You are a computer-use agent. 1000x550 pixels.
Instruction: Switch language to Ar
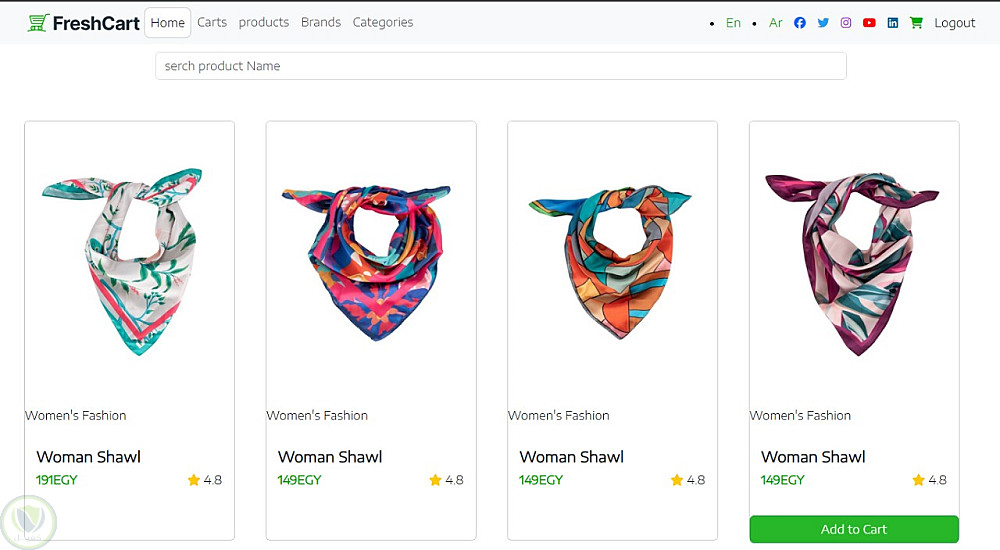click(776, 23)
